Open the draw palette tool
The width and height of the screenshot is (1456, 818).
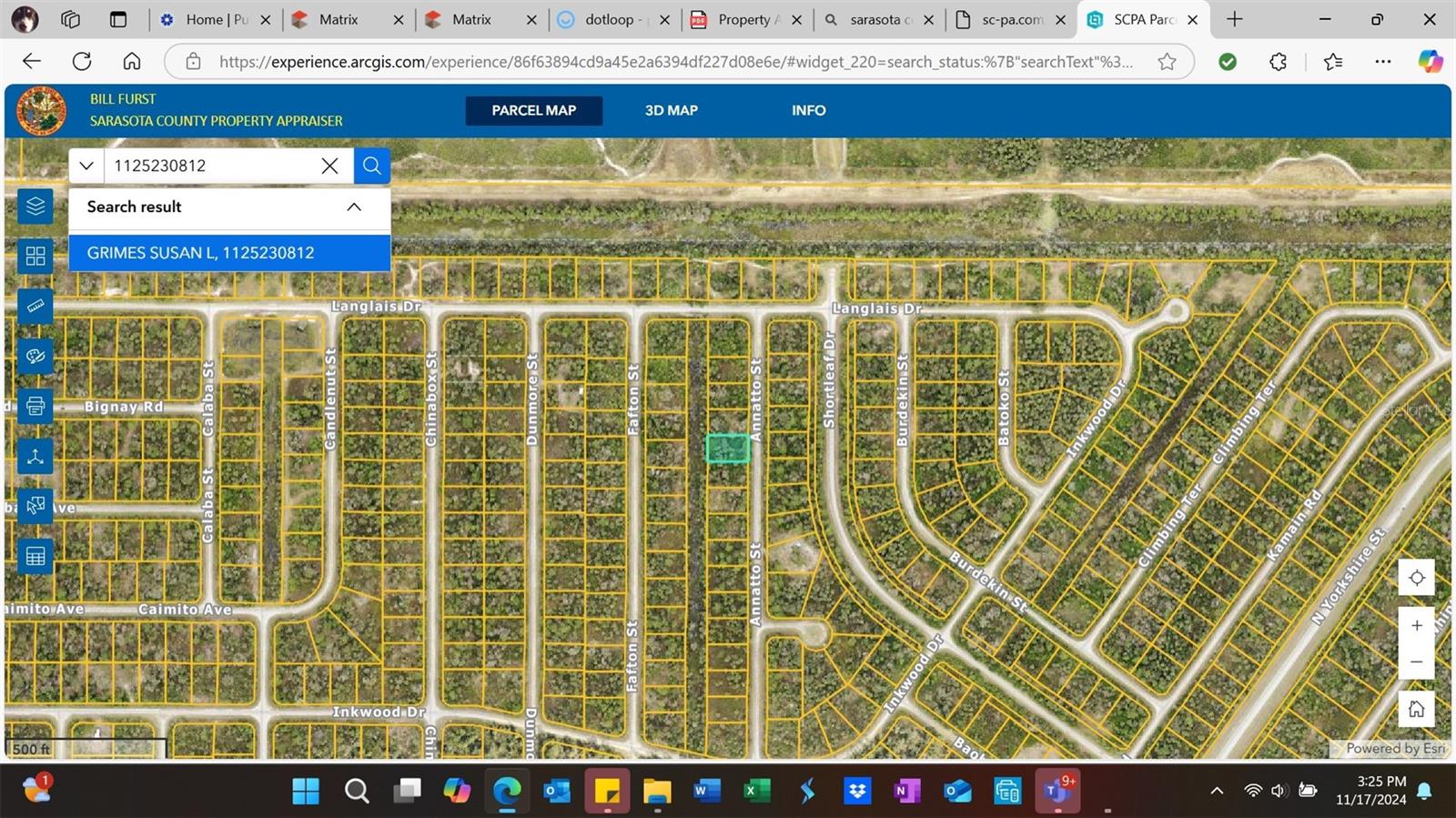(x=35, y=357)
